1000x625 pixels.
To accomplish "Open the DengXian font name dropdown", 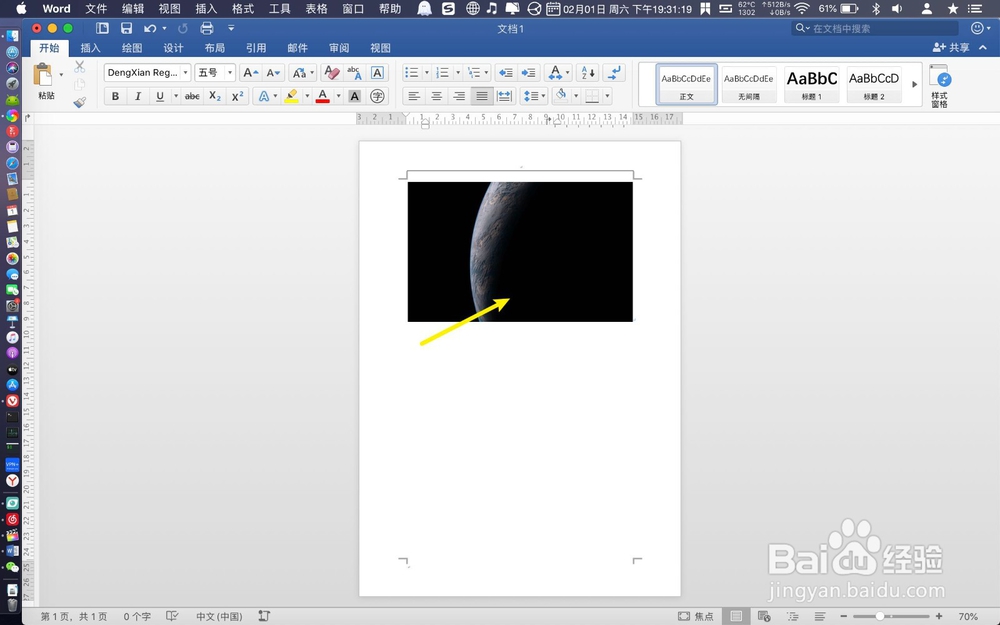I will pos(186,73).
